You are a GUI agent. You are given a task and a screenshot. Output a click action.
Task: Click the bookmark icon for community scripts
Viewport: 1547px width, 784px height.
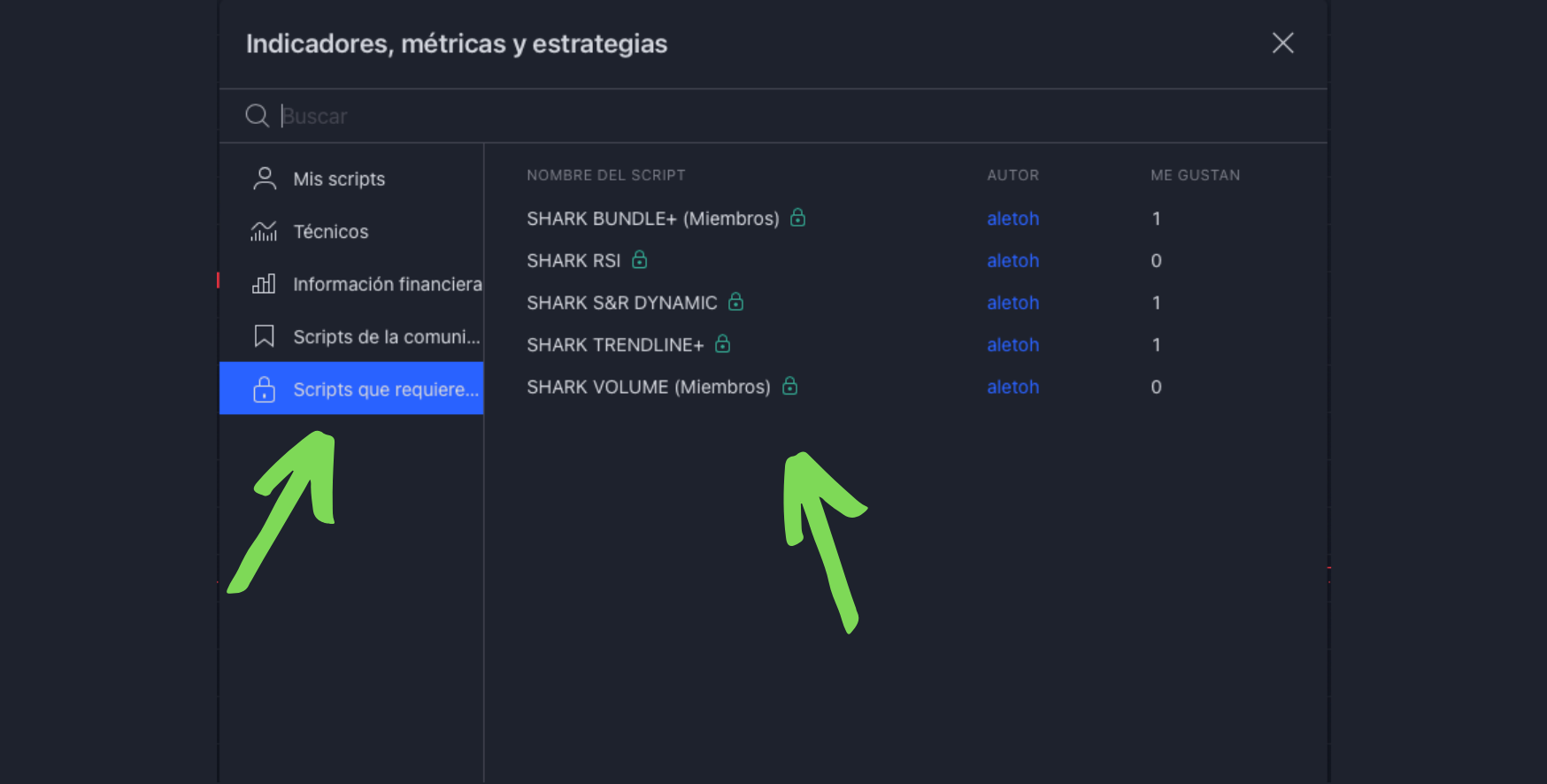[x=264, y=336]
